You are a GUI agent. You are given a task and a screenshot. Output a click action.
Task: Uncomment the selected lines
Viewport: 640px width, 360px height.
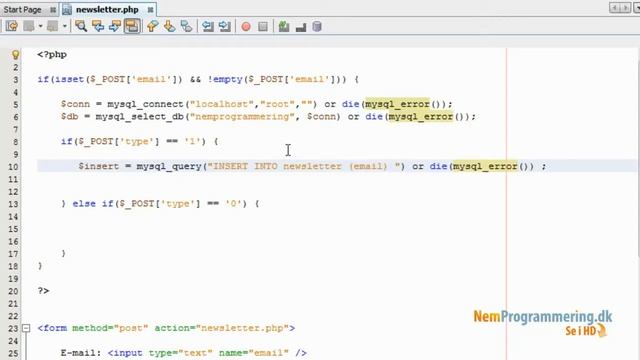pyautogui.click(x=301, y=27)
